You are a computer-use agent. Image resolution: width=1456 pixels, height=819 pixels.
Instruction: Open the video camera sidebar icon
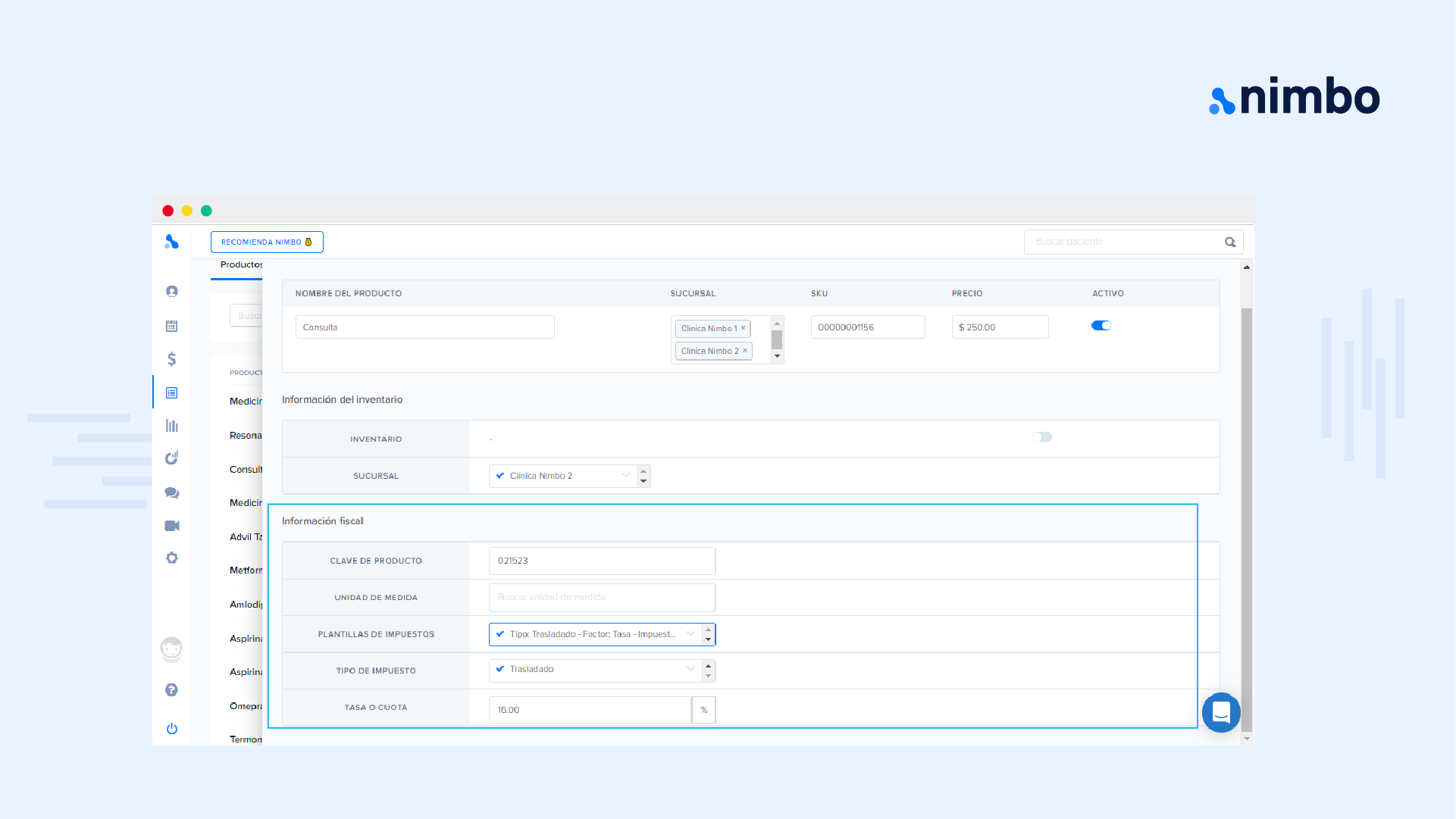172,526
